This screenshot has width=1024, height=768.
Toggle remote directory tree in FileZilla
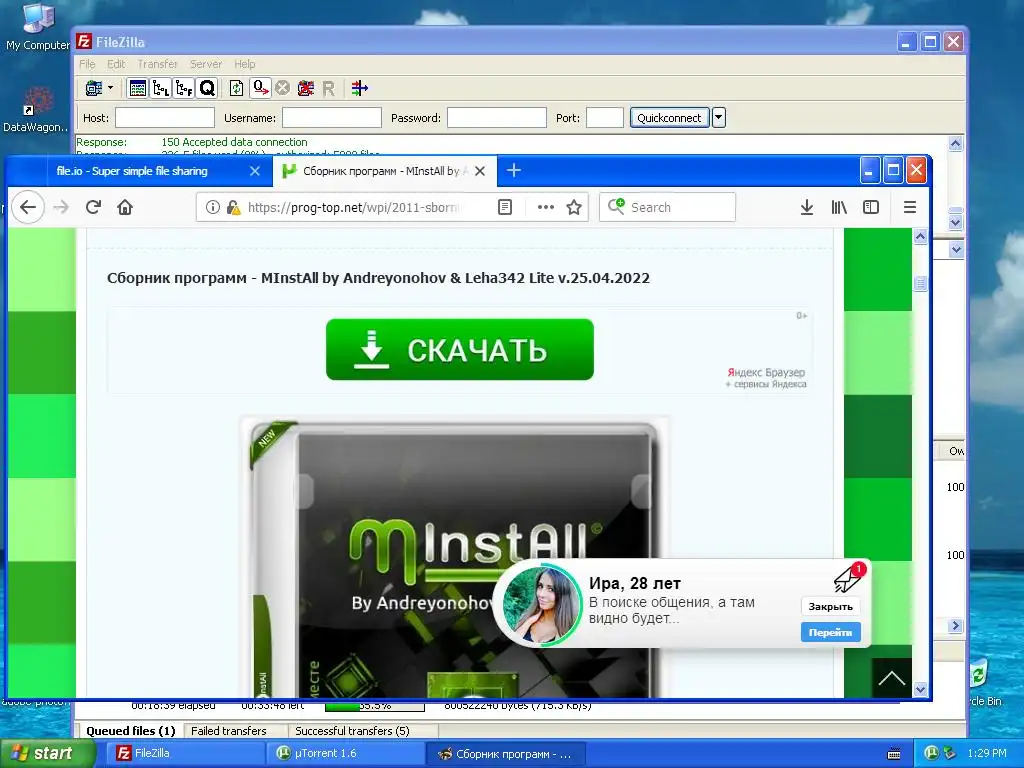point(184,88)
